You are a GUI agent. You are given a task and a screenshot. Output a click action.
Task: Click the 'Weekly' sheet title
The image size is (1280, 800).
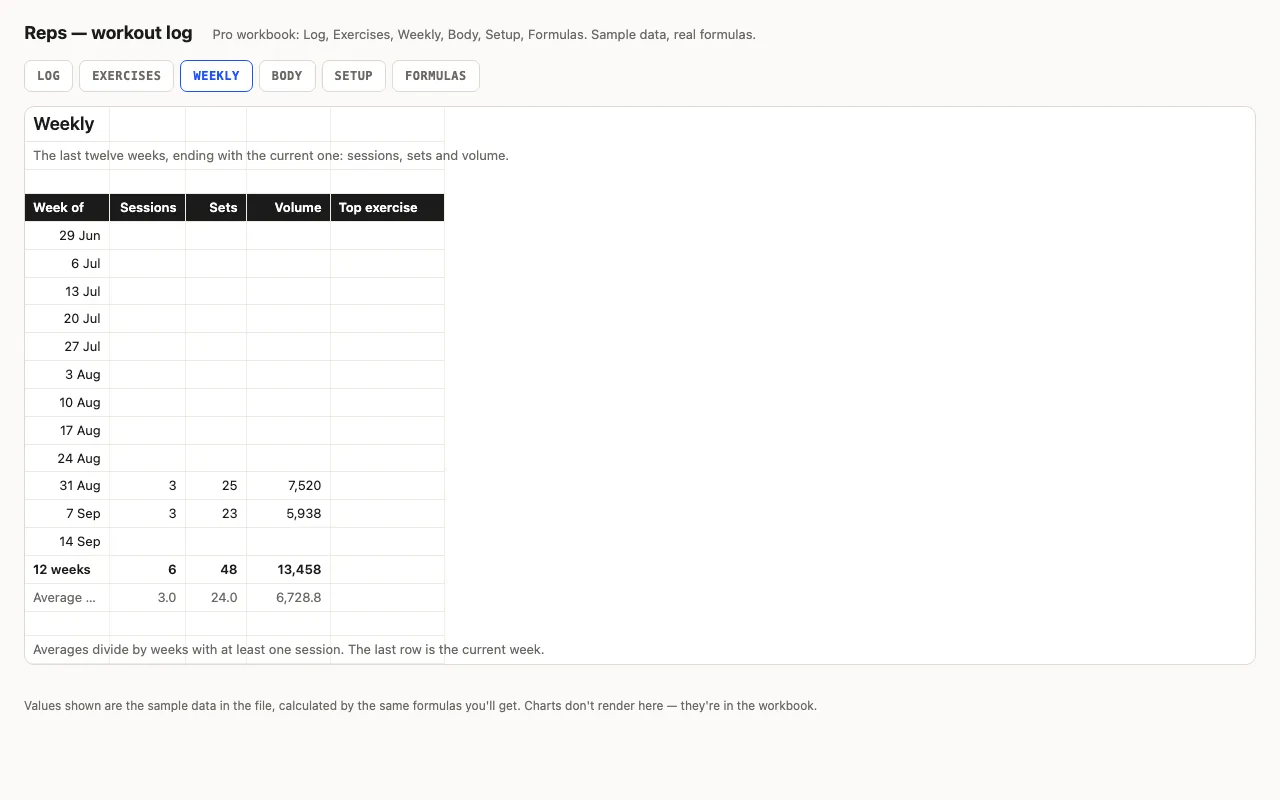pyautogui.click(x=64, y=124)
